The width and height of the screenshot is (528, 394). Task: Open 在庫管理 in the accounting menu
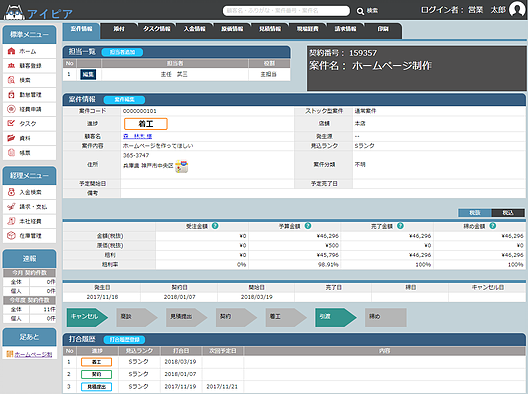(x=29, y=236)
